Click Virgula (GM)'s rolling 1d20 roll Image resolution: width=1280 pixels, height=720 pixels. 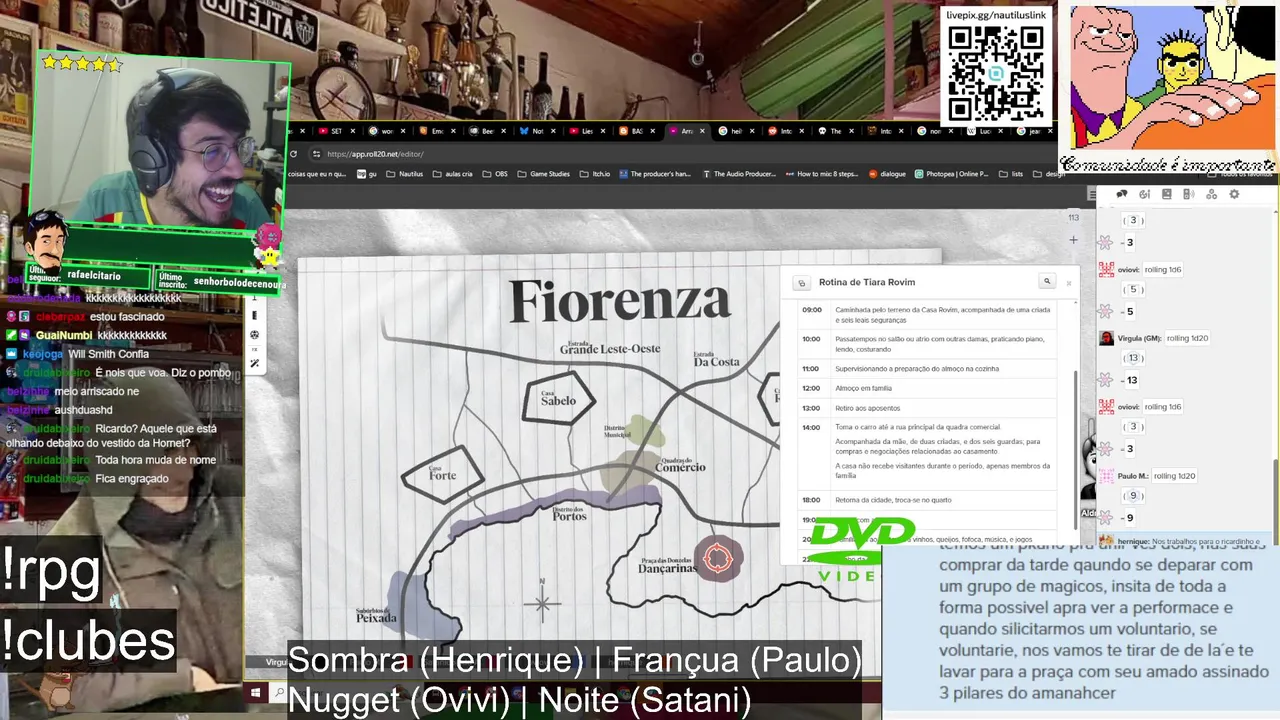1186,338
